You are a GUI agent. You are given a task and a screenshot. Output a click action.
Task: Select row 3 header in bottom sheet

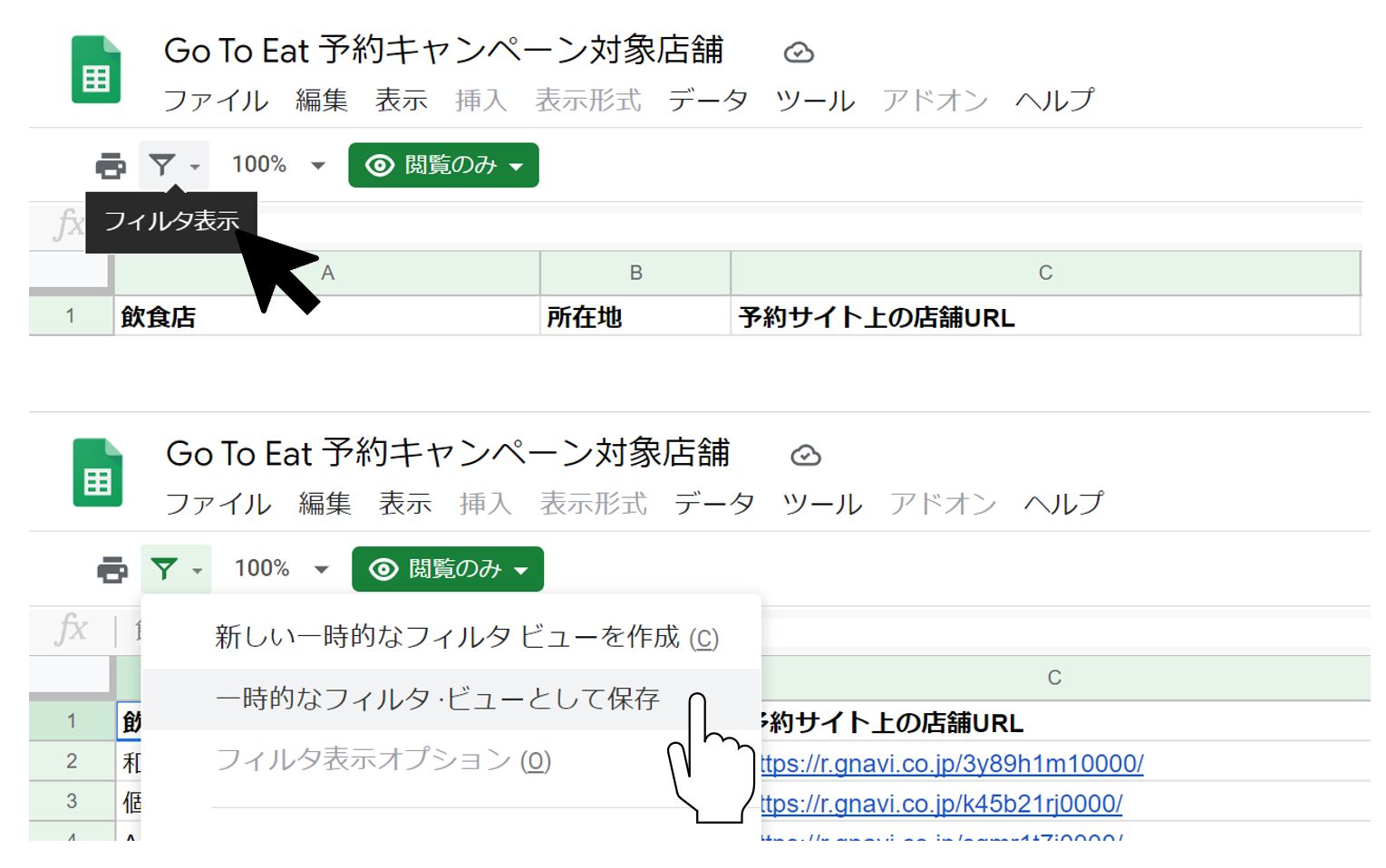[72, 801]
